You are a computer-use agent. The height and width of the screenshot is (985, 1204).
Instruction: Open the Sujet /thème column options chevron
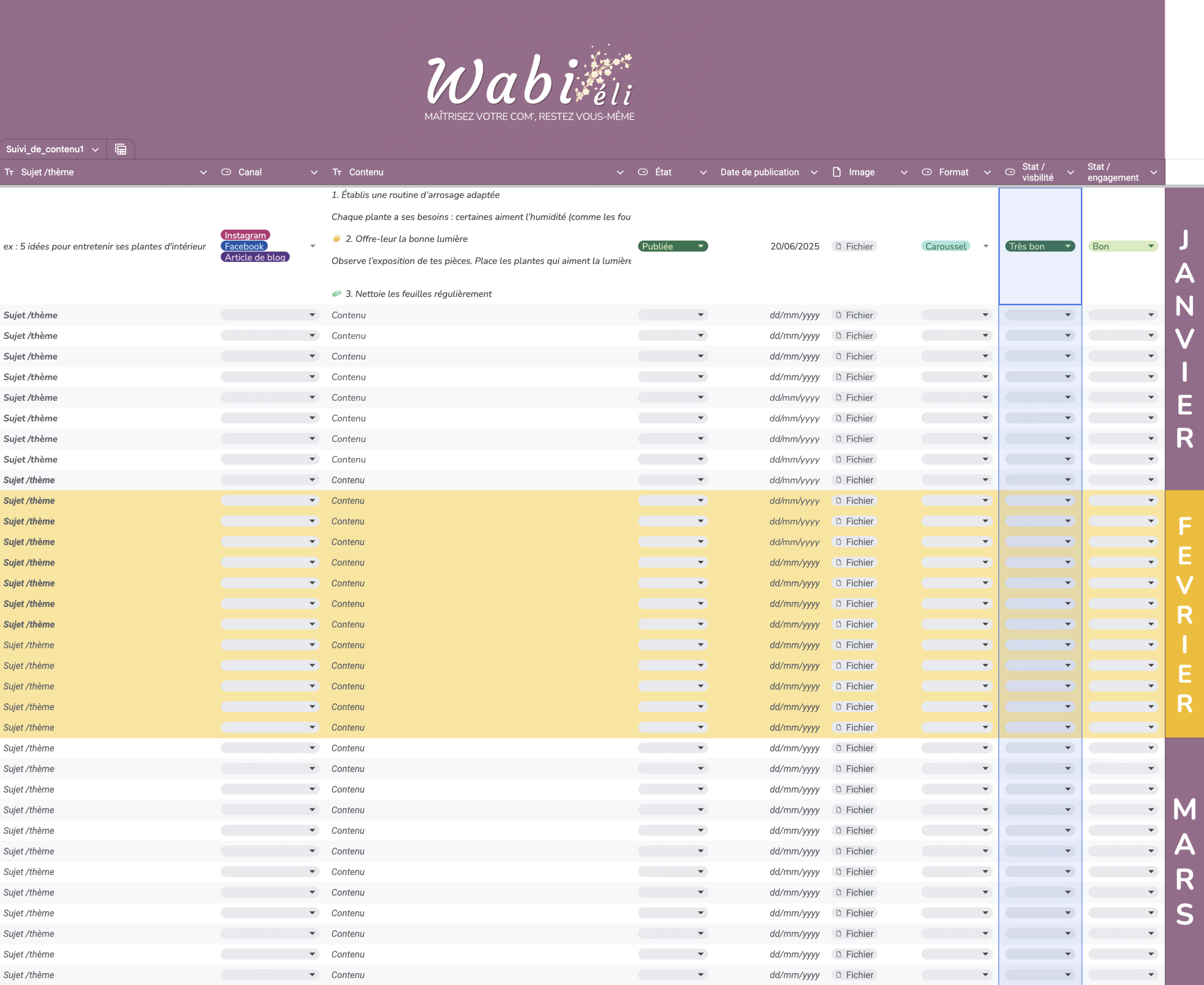203,173
